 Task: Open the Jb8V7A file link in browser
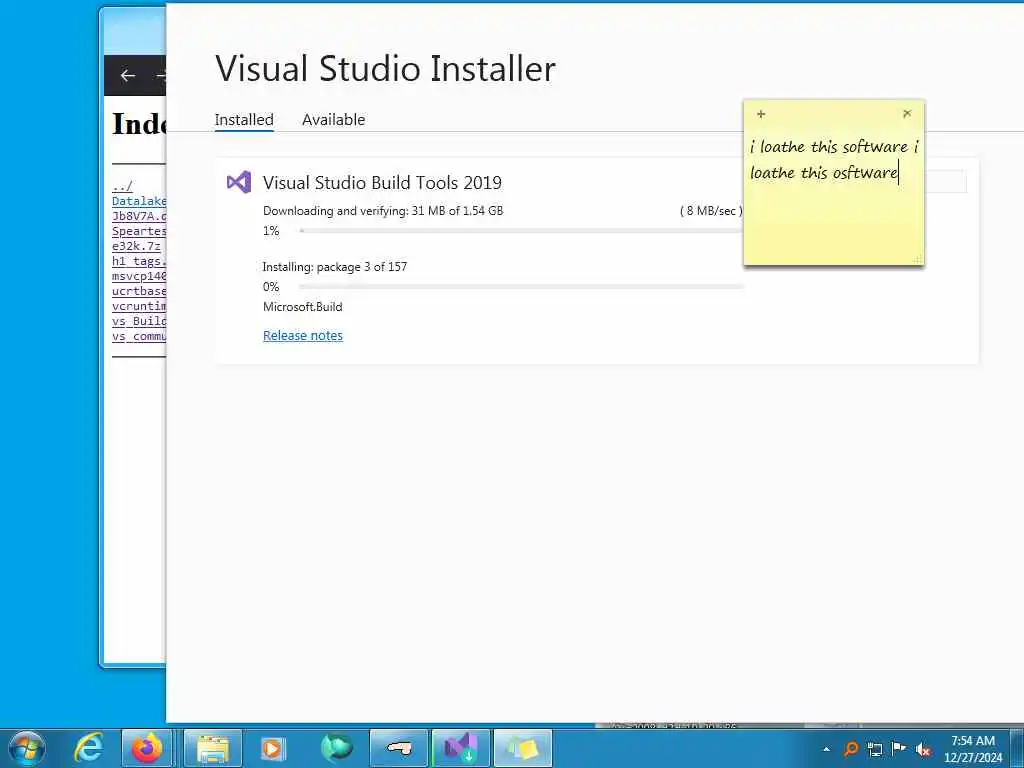tap(138, 216)
